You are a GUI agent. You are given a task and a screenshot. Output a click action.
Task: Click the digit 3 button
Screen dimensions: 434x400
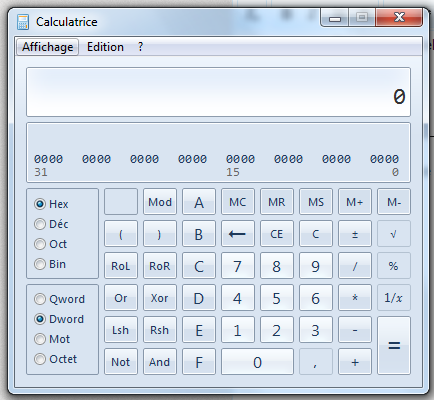click(316, 330)
